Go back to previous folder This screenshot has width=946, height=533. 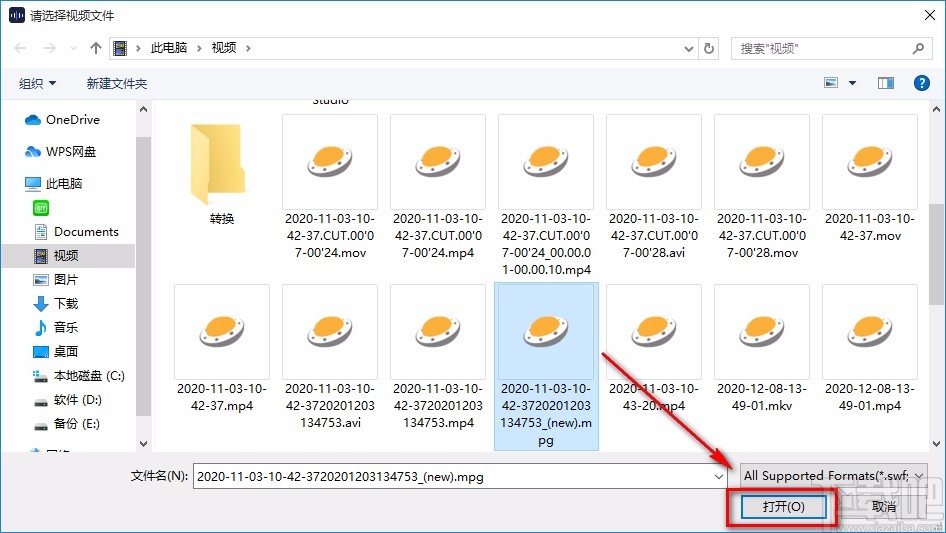(20, 48)
